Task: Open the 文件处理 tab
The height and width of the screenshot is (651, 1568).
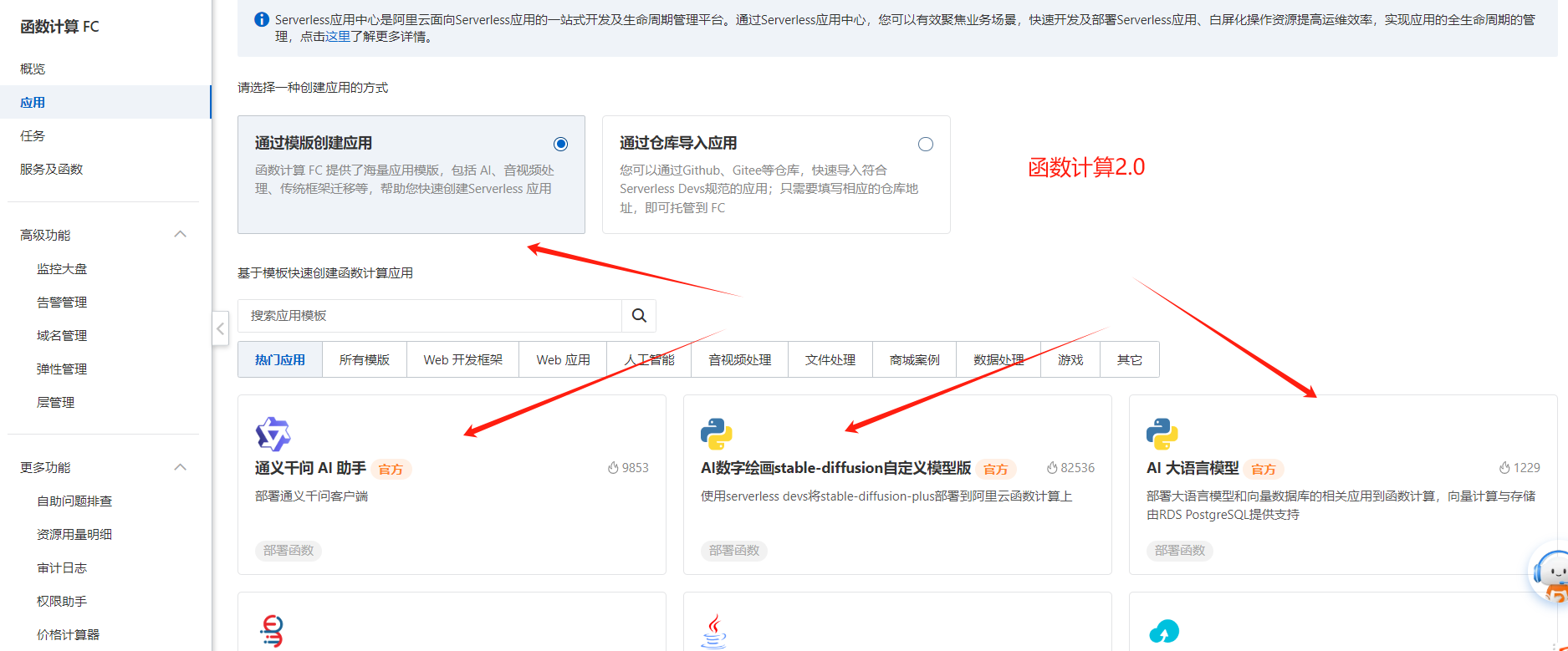Action: [830, 359]
